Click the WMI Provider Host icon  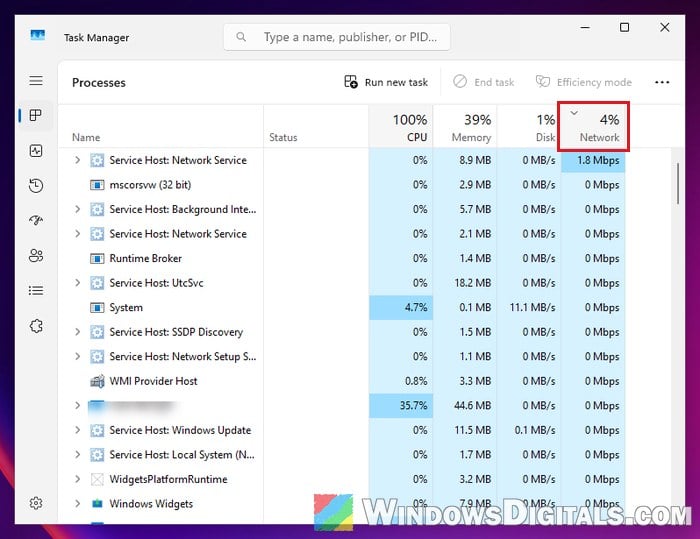point(97,381)
